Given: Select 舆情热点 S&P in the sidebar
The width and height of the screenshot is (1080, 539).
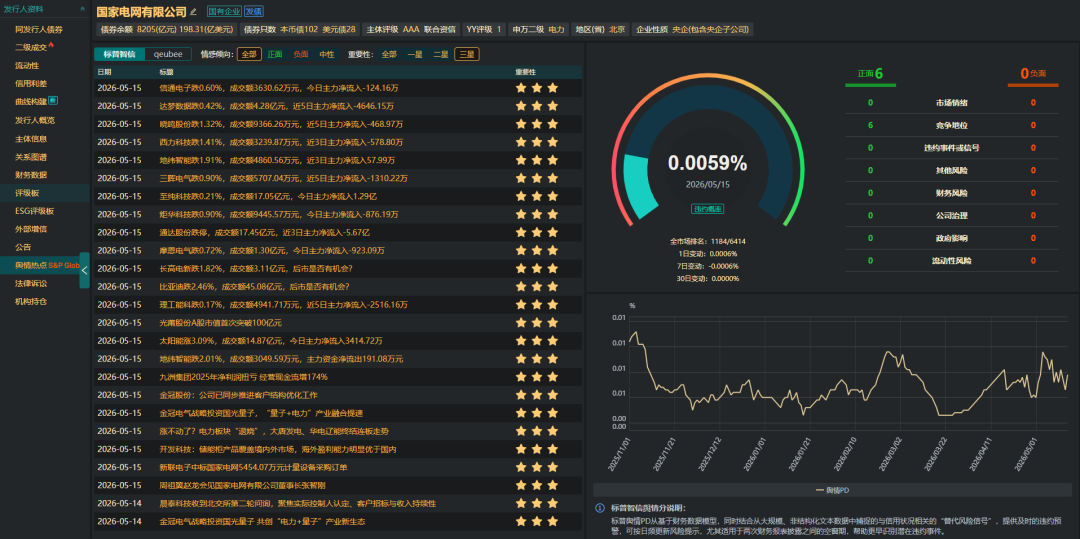Looking at the screenshot, I should tap(45, 265).
